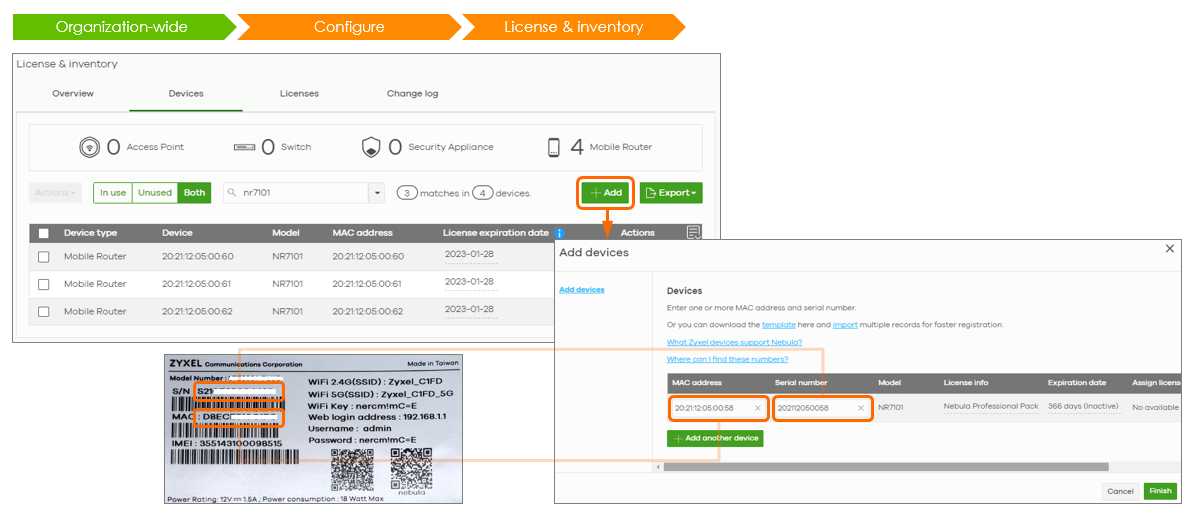Select the Unused filter toggle
This screenshot has height=516, width=1195.
[x=155, y=193]
